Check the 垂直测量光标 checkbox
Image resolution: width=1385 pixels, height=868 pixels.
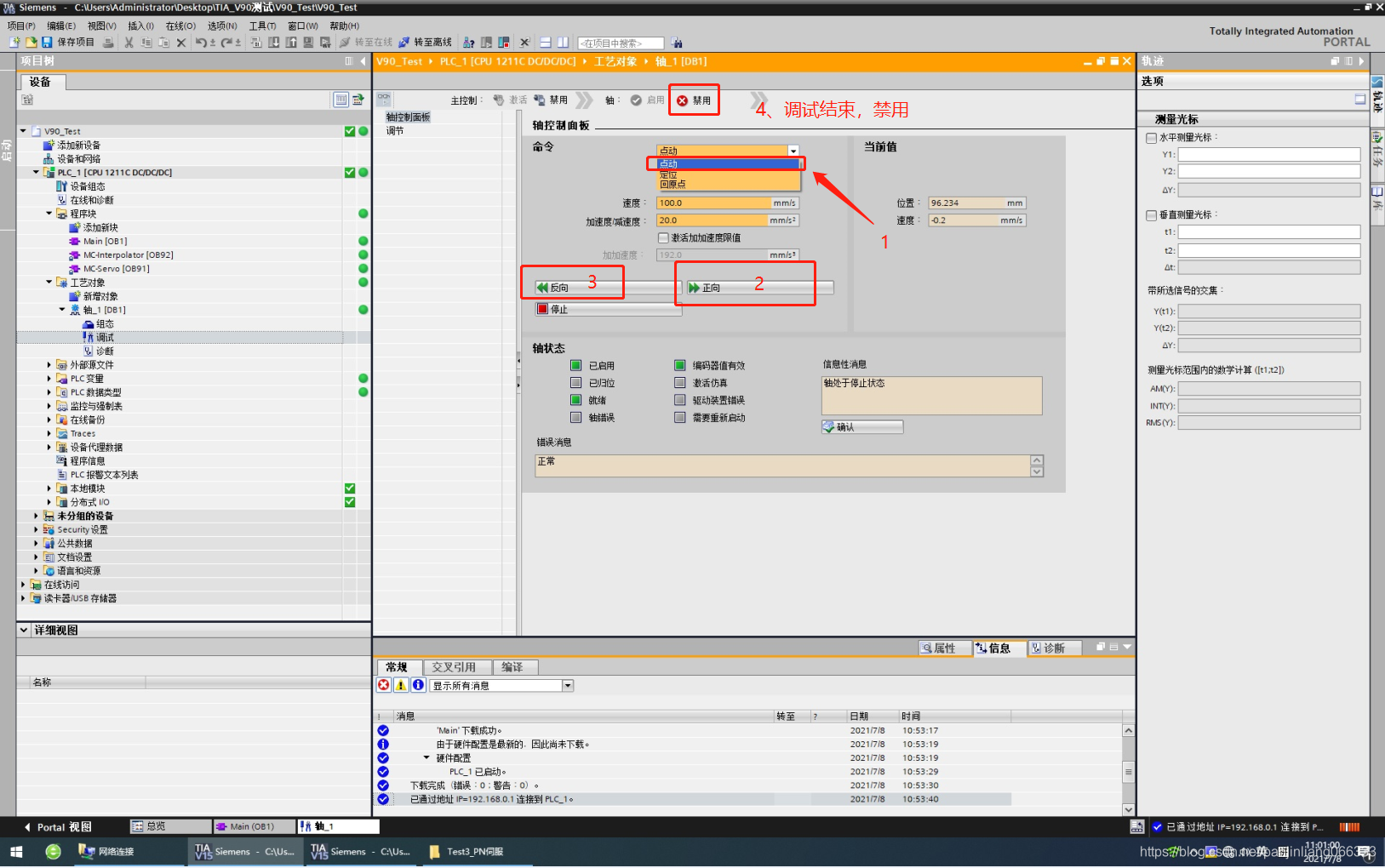tap(1151, 215)
